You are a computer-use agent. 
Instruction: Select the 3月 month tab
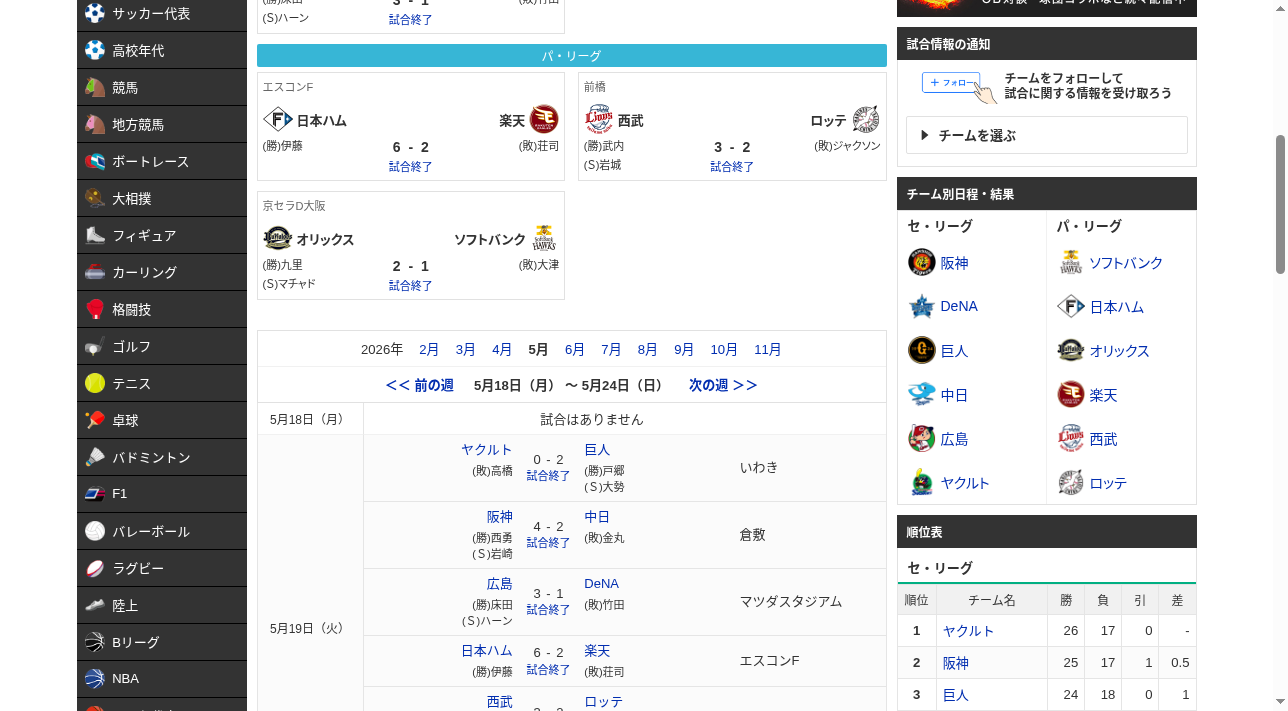466,349
